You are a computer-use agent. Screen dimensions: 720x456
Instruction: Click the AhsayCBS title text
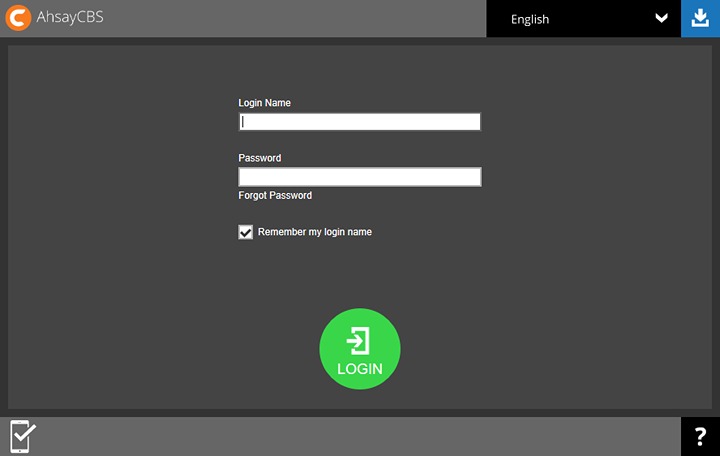(72, 19)
